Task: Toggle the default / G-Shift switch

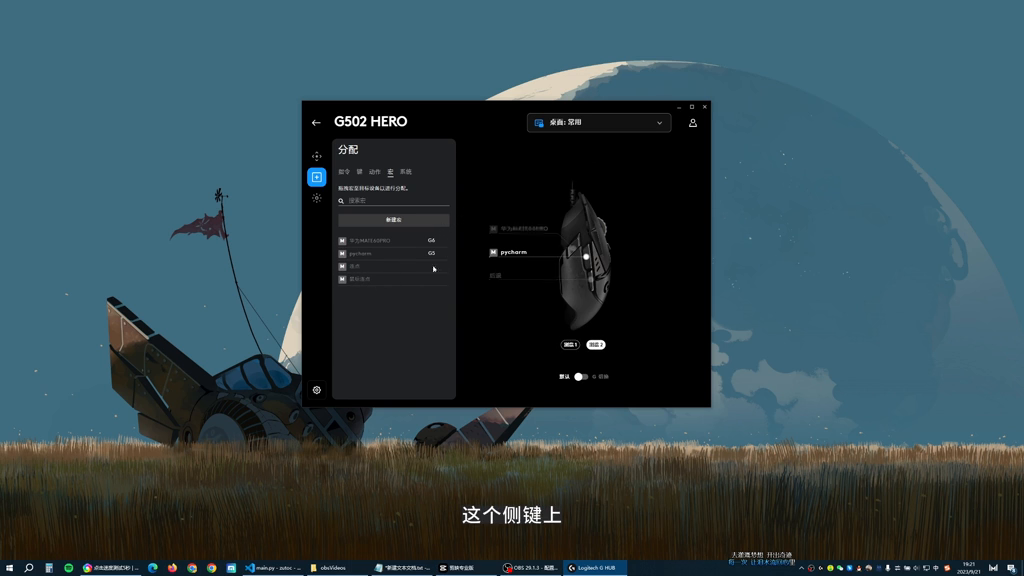Action: [581, 377]
